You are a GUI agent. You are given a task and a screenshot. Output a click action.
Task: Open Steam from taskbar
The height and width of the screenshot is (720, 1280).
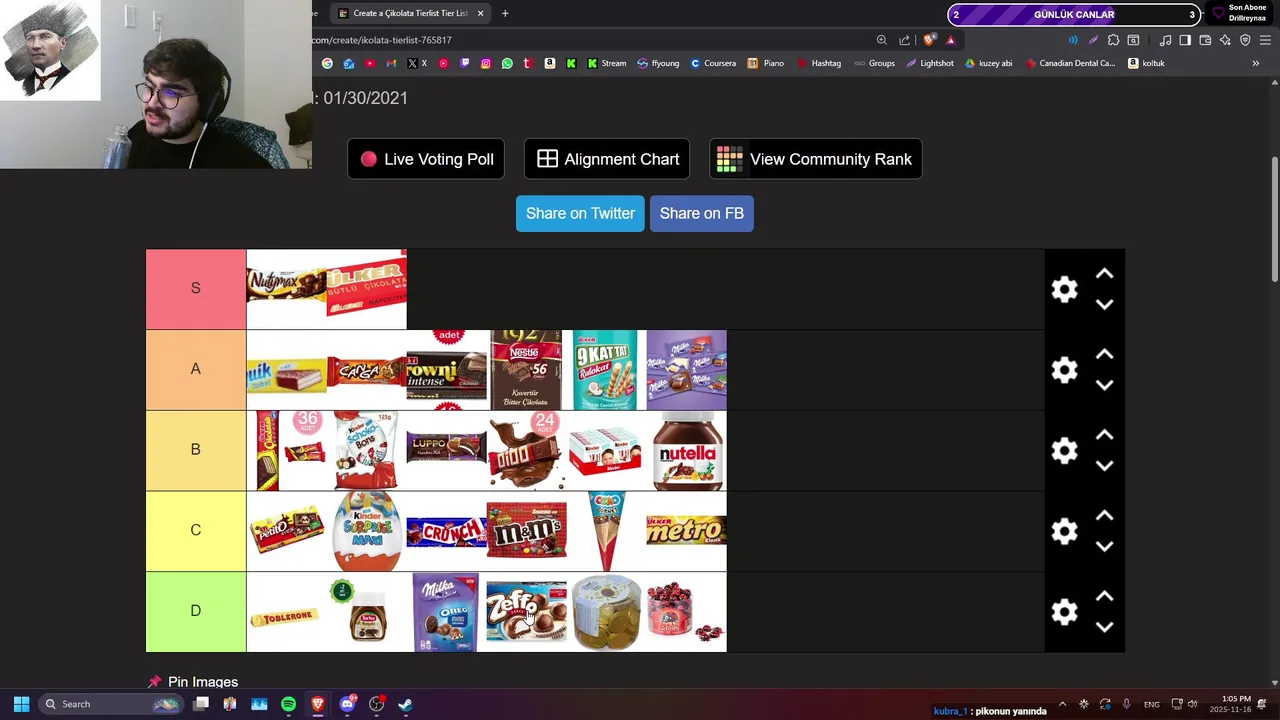click(405, 704)
